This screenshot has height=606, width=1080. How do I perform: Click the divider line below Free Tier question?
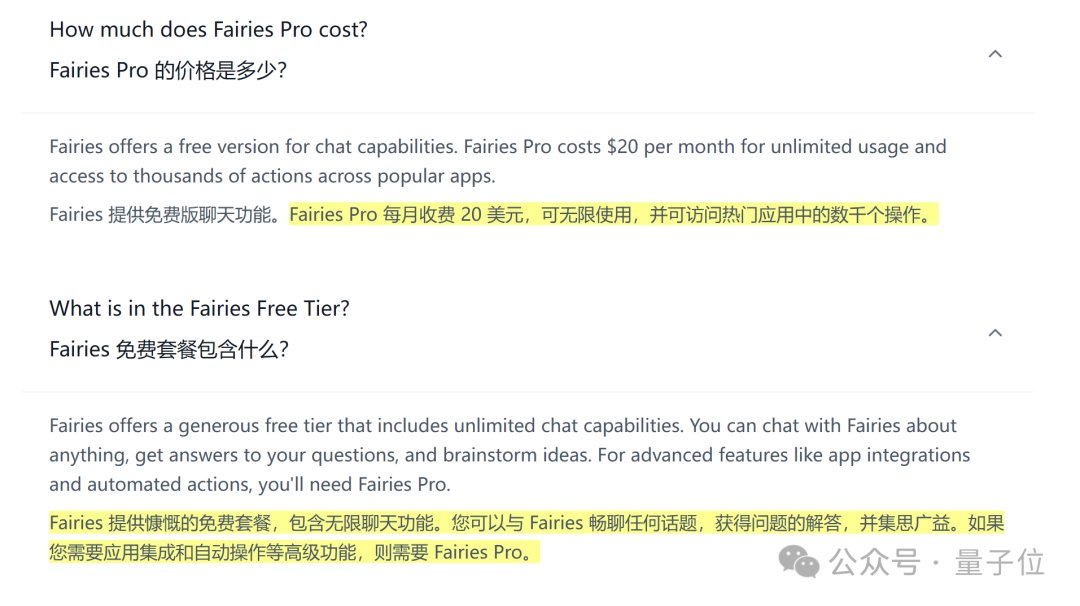point(528,392)
